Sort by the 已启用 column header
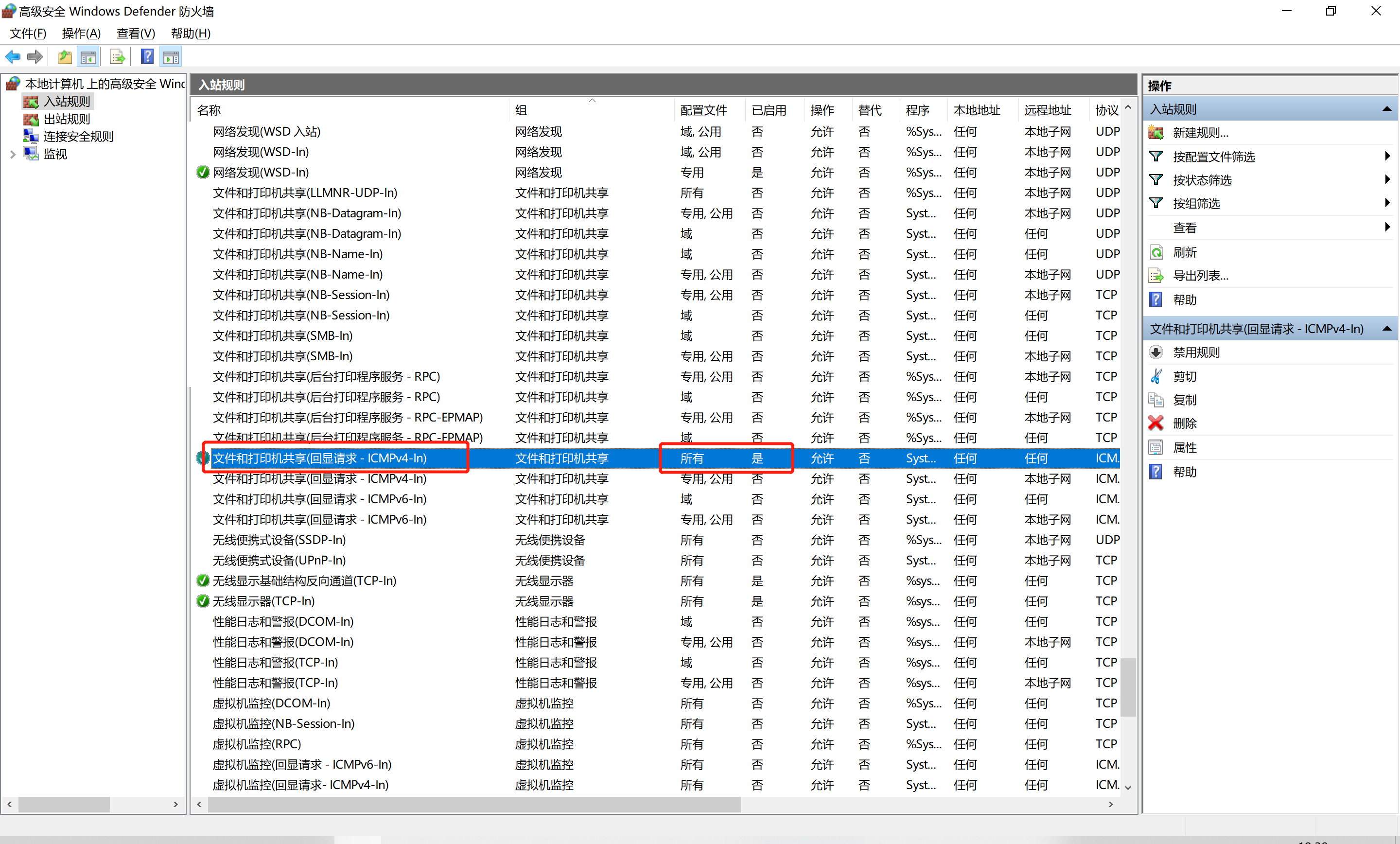This screenshot has width=1400, height=844. (774, 110)
